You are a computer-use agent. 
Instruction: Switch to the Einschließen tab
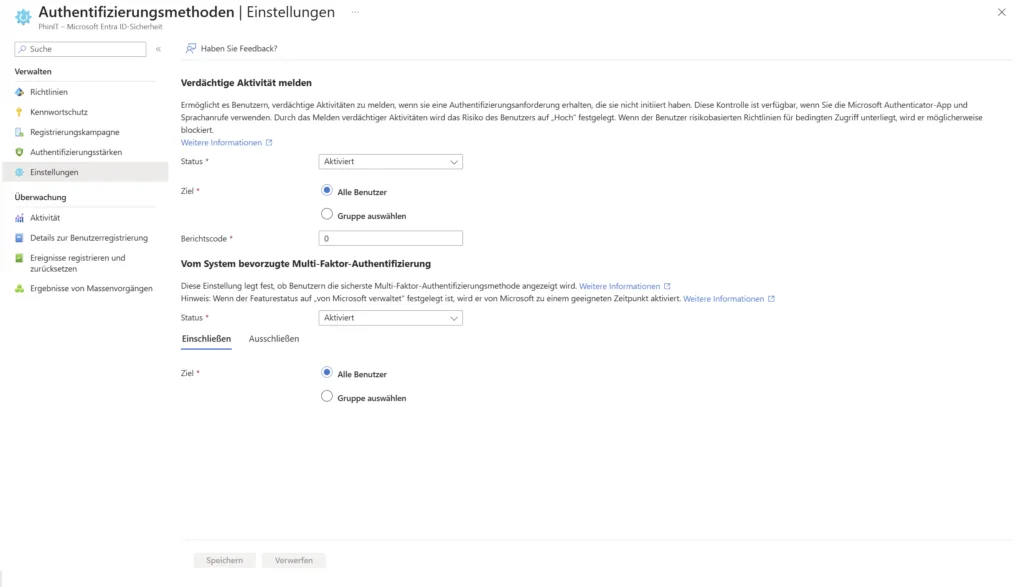206,339
